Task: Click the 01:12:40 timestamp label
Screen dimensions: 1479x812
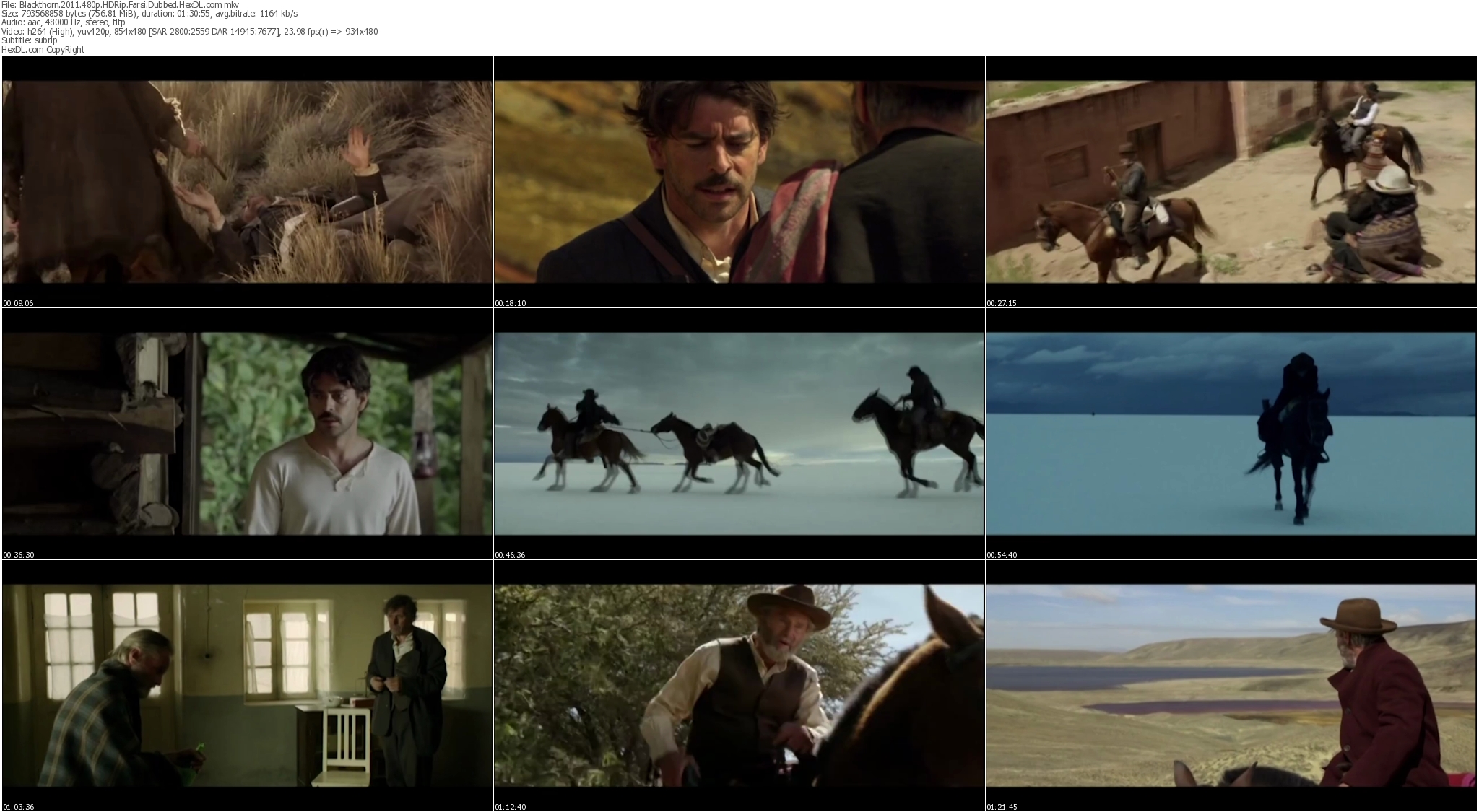Action: click(x=510, y=807)
